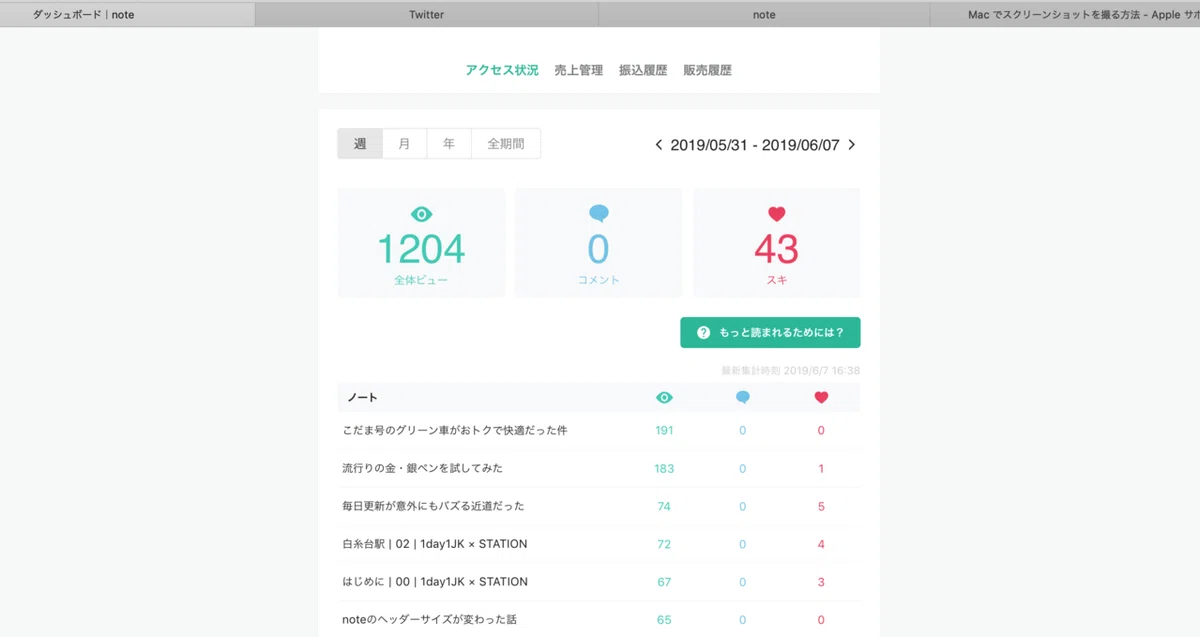This screenshot has height=637, width=1200.
Task: Click likes value 5 for 毎日更新 row
Action: point(821,506)
